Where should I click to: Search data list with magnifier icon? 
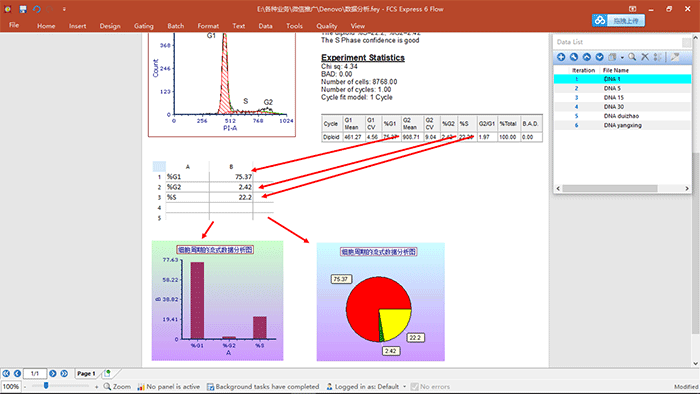click(632, 57)
